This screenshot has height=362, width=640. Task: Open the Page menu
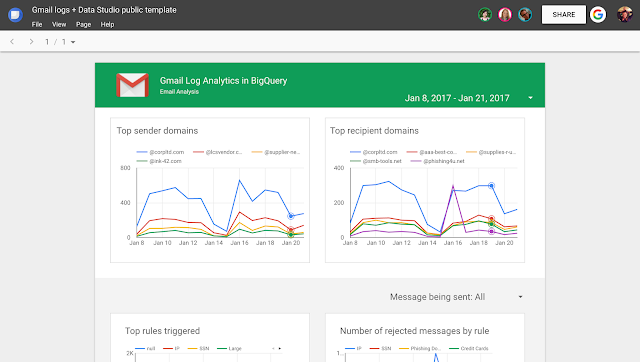[83, 24]
